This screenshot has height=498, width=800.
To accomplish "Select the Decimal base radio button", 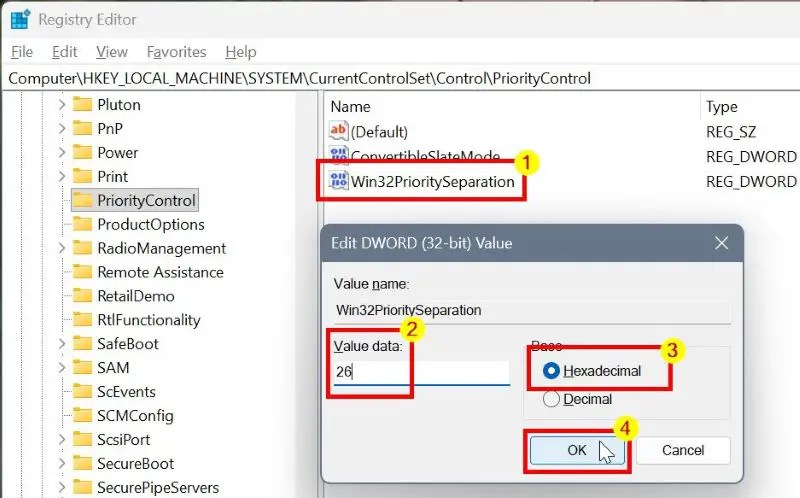I will coord(551,399).
